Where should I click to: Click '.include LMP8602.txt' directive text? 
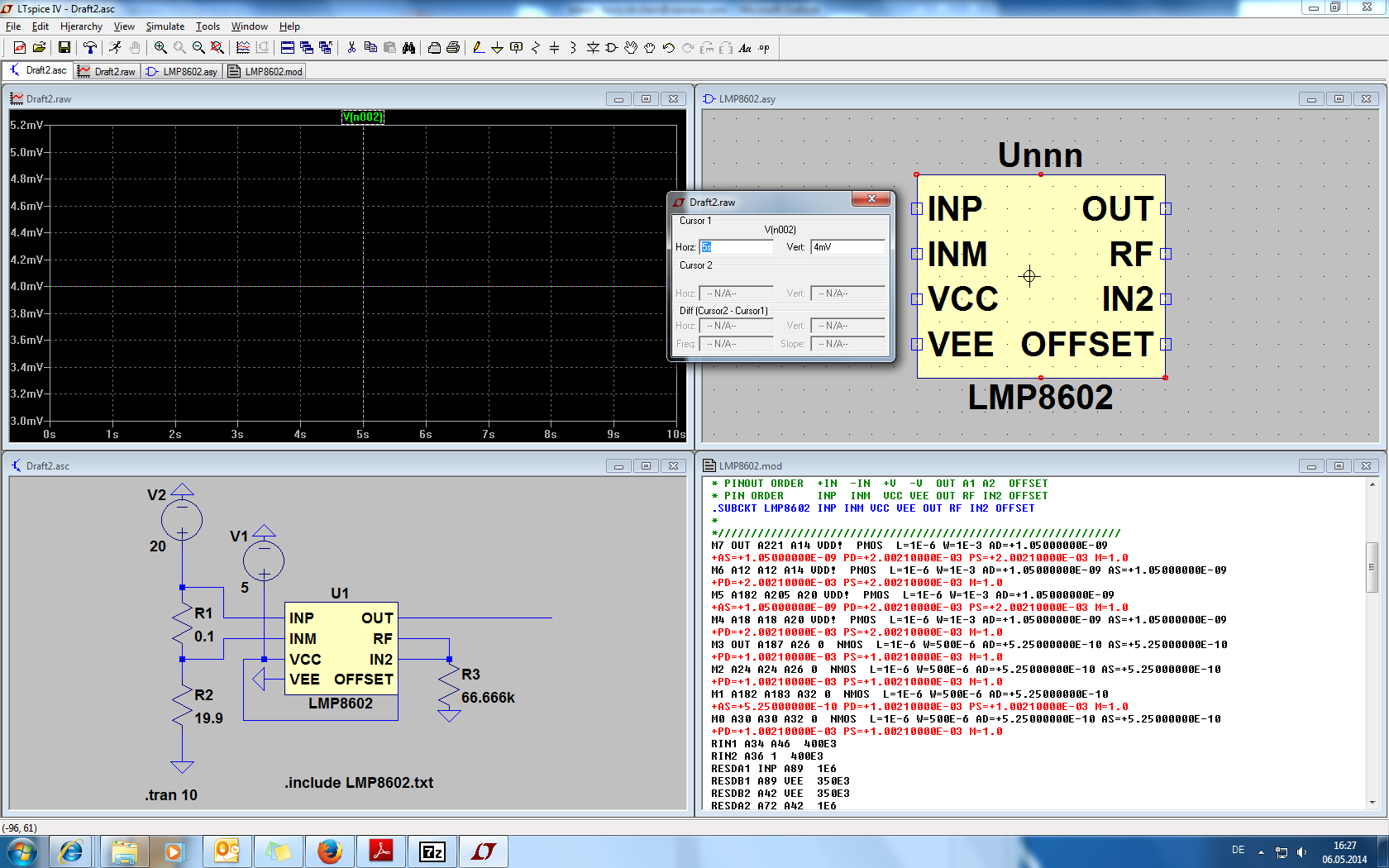click(x=359, y=782)
